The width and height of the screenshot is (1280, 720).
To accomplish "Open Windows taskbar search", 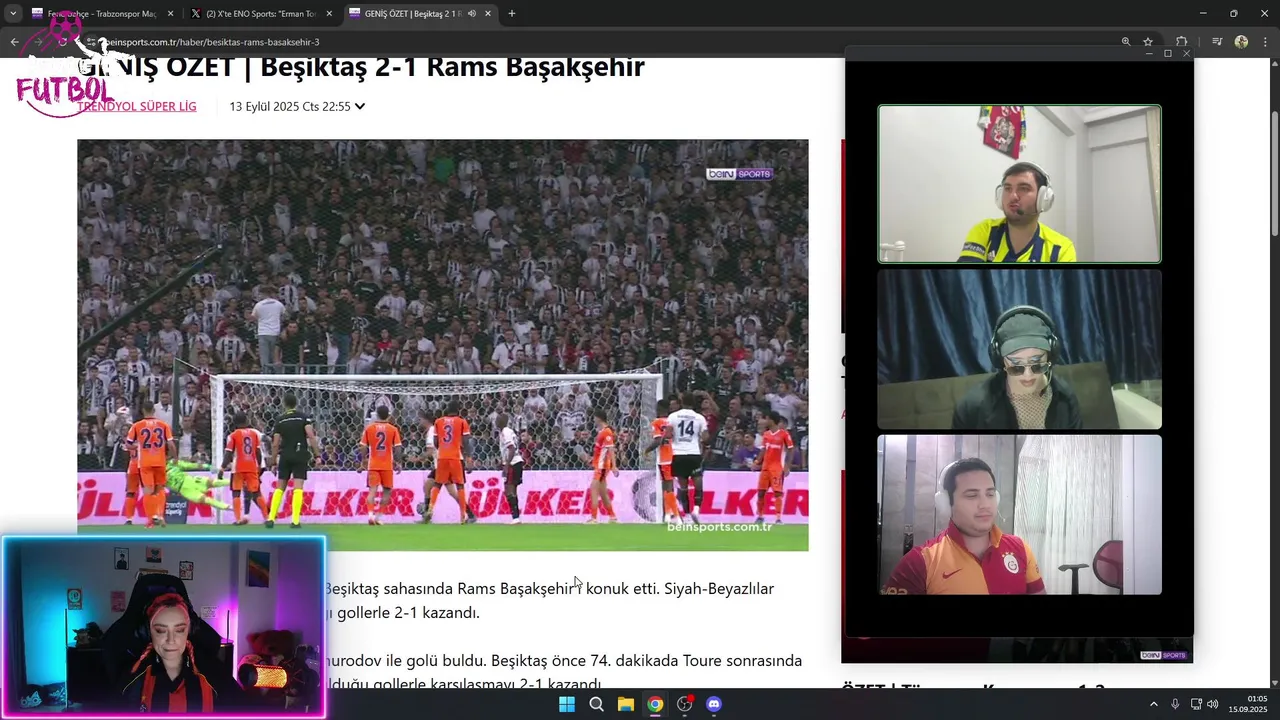I will 596,704.
